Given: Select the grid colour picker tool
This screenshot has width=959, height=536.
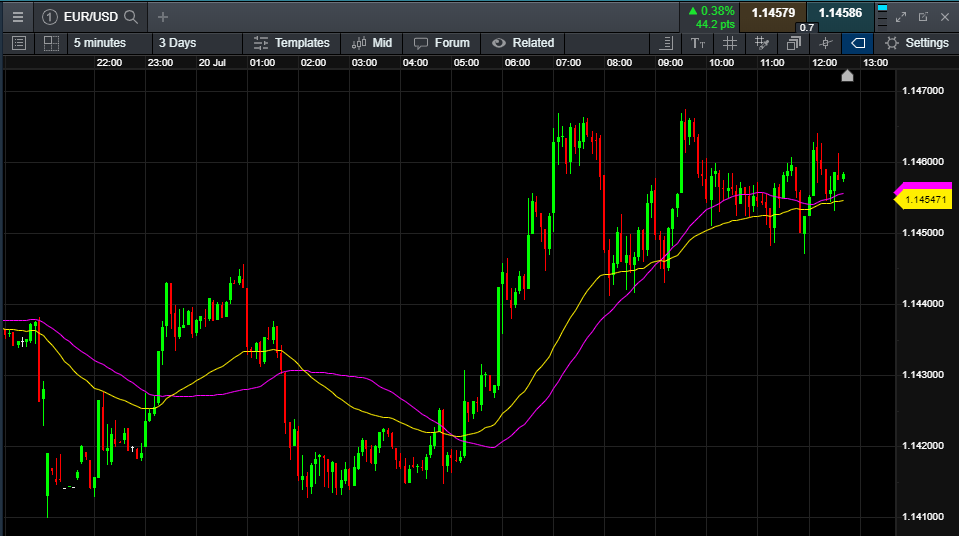Looking at the screenshot, I should [761, 43].
